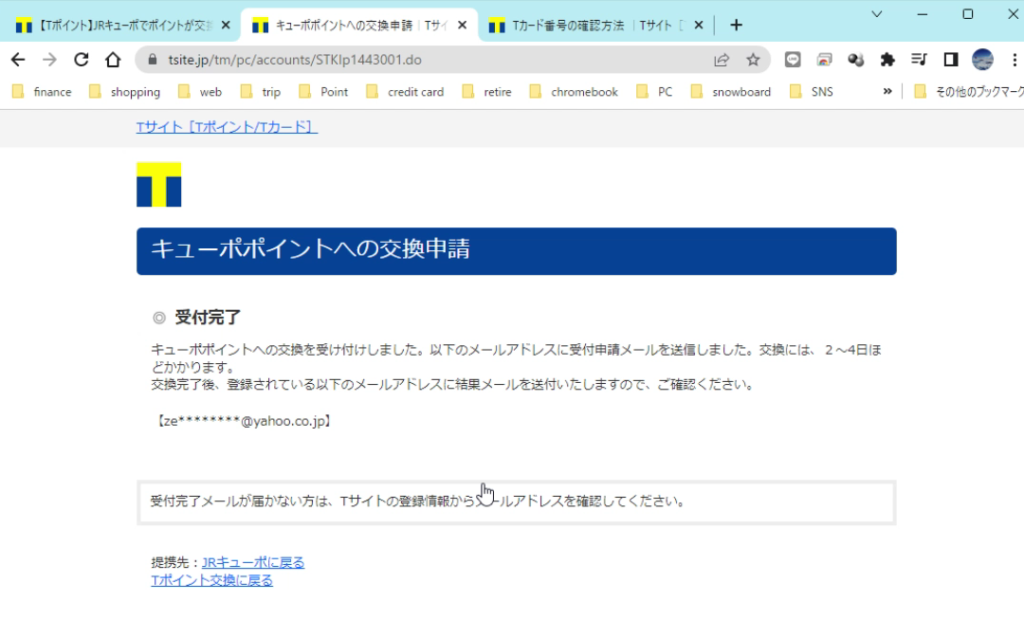Open the Point bookmark folder
Image resolution: width=1024 pixels, height=638 pixels.
click(323, 92)
